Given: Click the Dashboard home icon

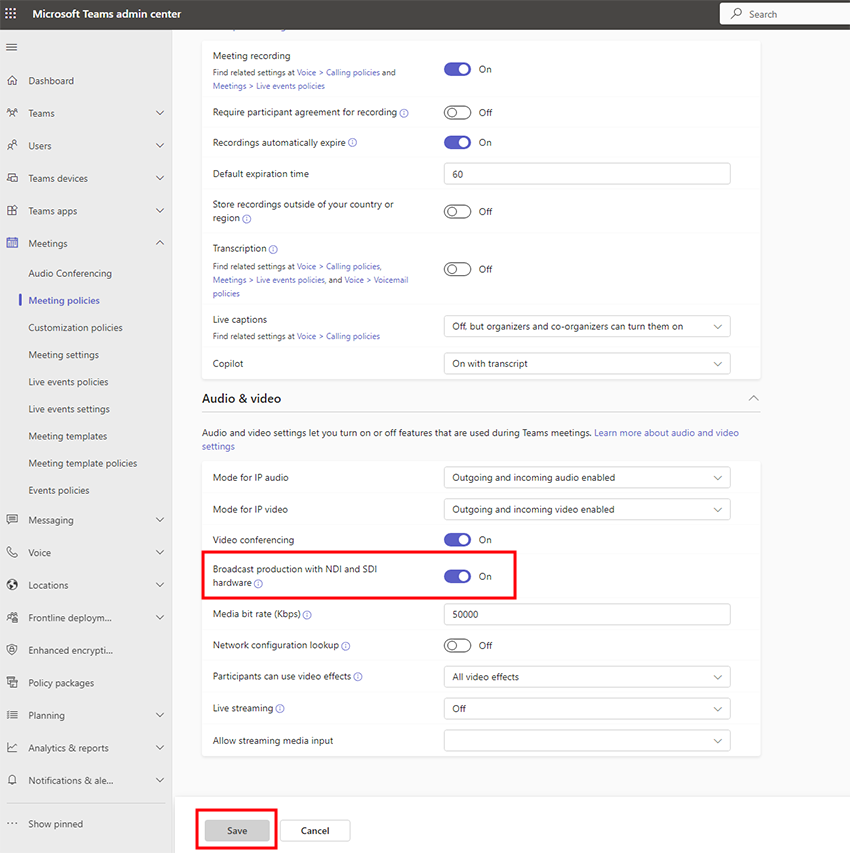Looking at the screenshot, I should (12, 81).
